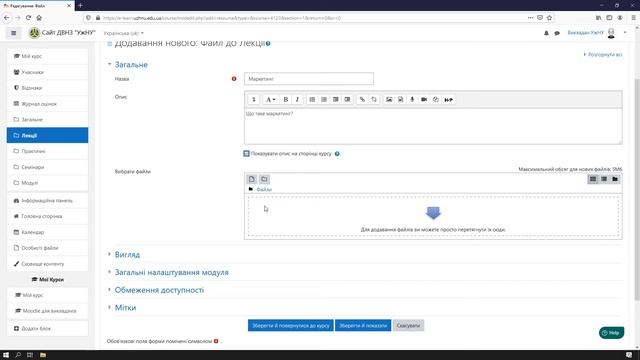Image resolution: width=640 pixels, height=360 pixels.
Task: Open notifications bell icon
Action: (546, 33)
